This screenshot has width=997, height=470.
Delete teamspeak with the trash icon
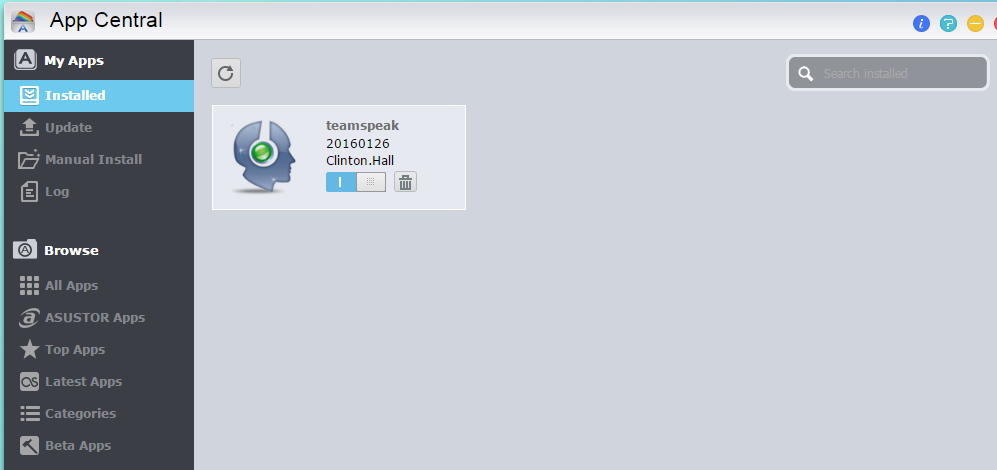(405, 182)
